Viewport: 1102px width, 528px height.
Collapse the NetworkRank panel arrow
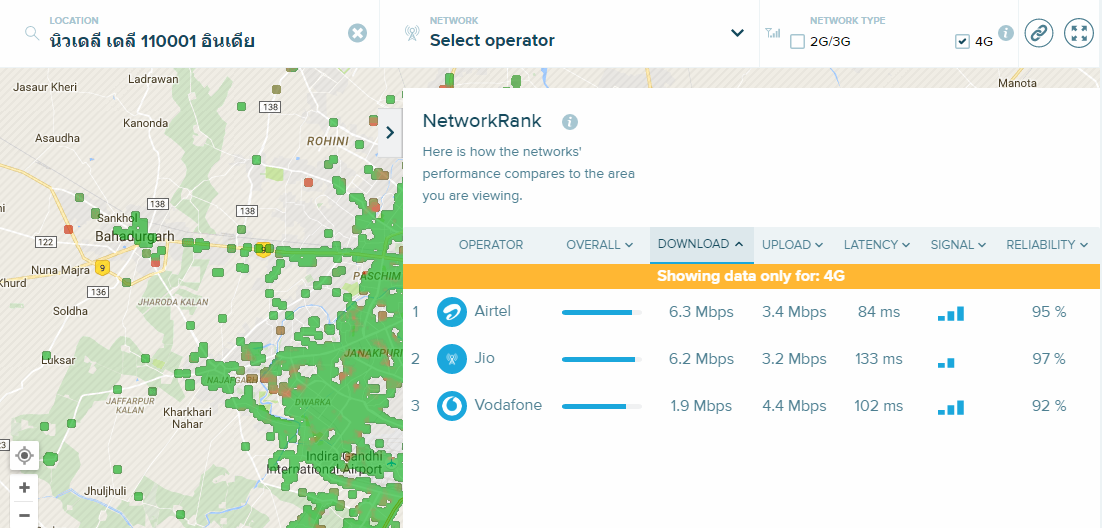tap(390, 133)
